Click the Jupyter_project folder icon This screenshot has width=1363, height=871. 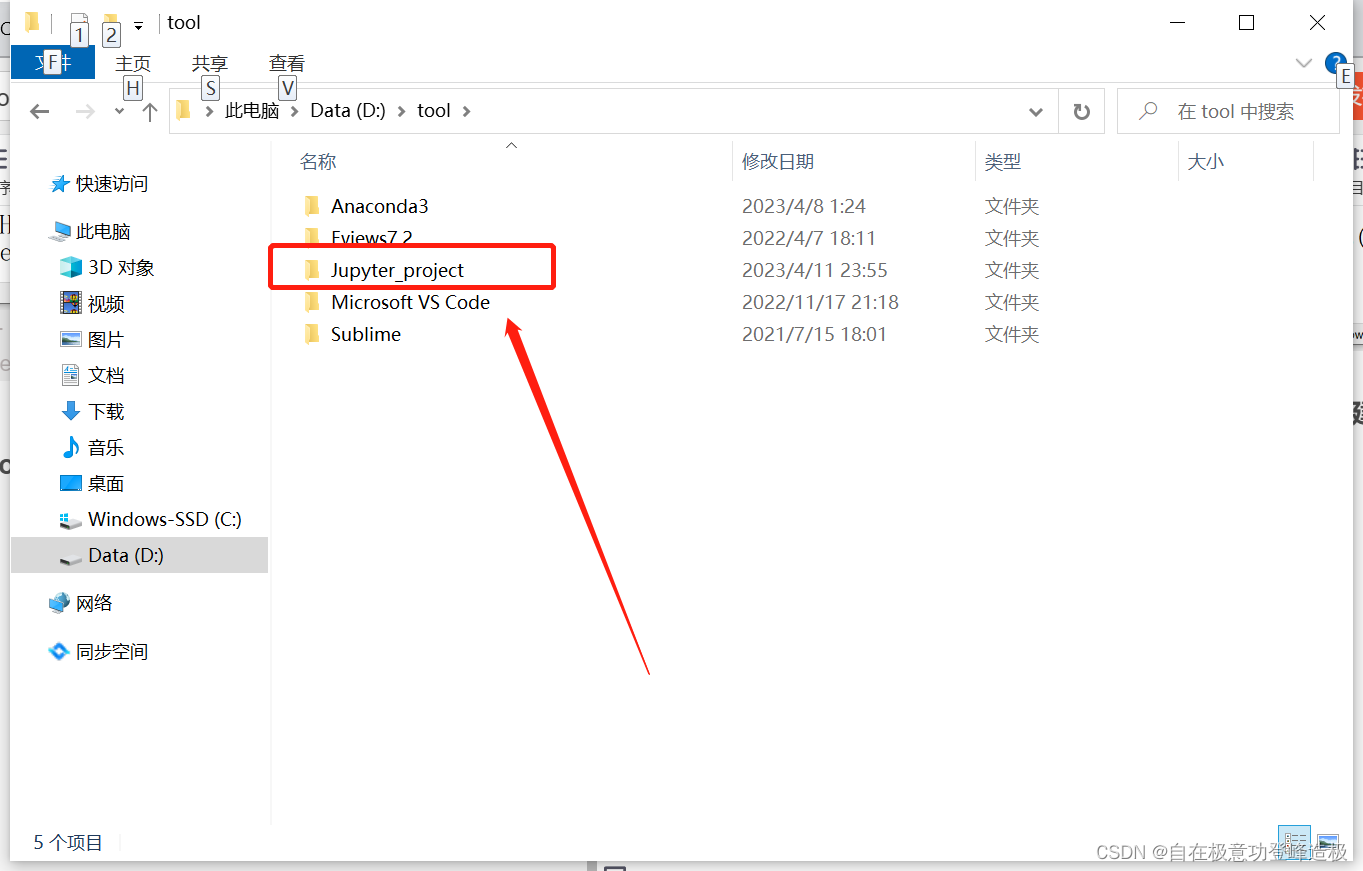311,270
